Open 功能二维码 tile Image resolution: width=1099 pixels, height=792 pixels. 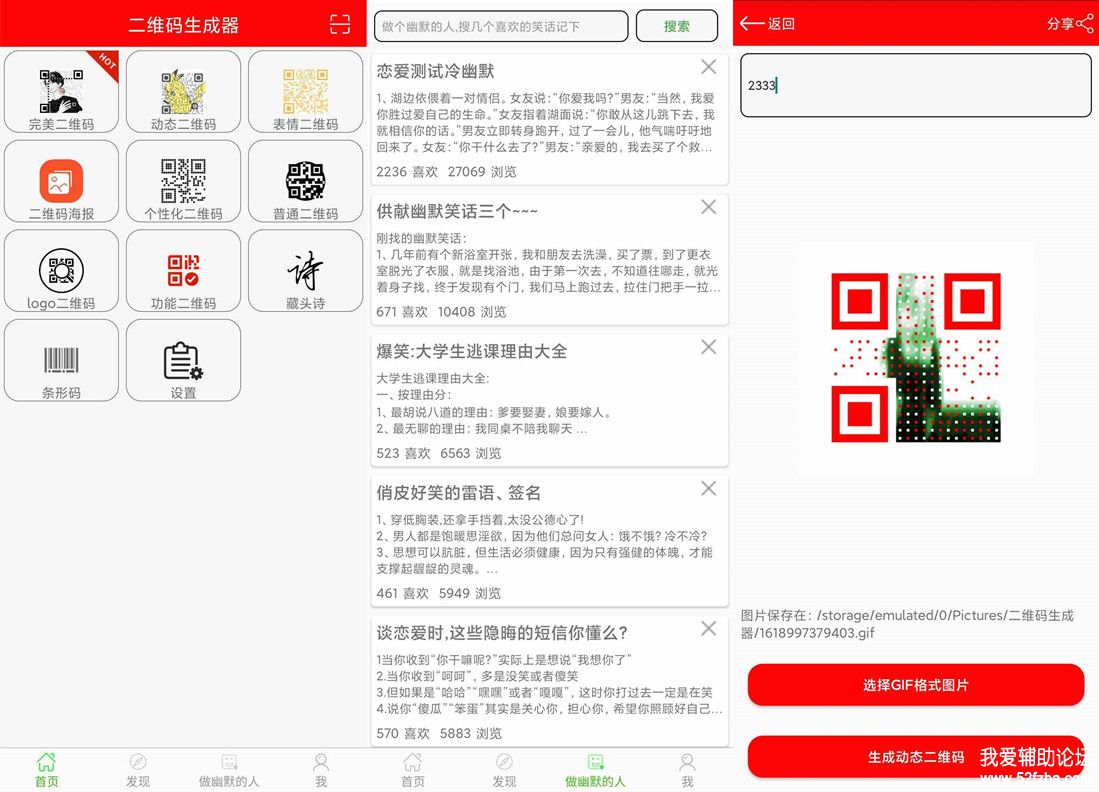183,271
